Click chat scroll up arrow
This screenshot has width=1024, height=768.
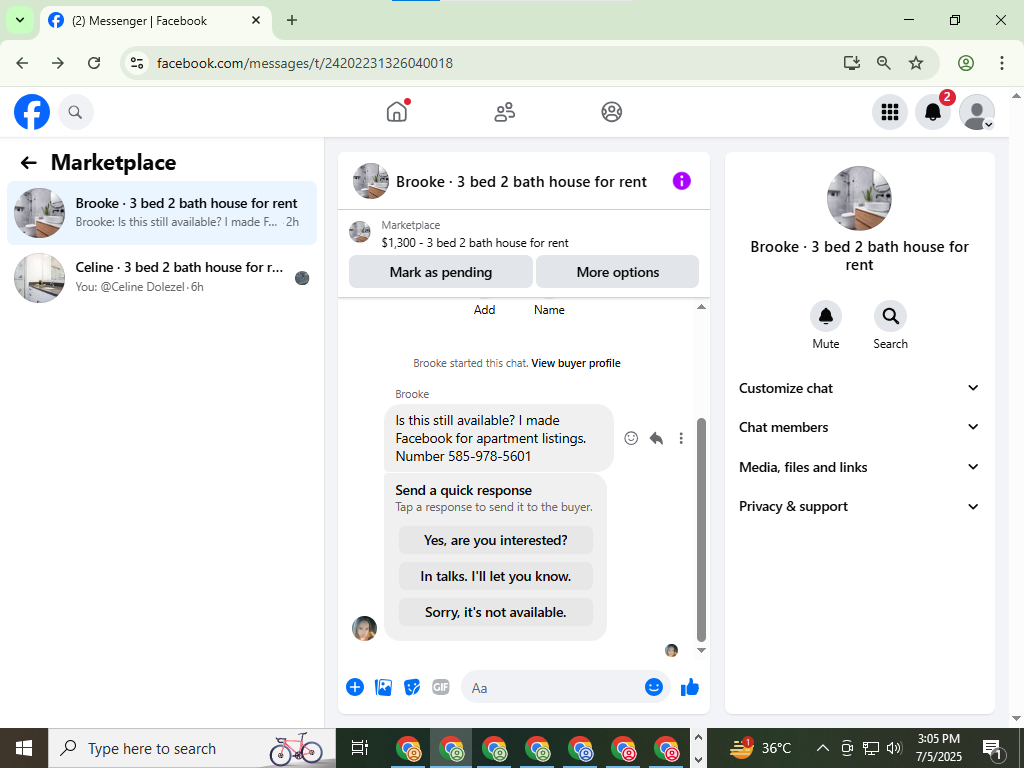point(701,307)
